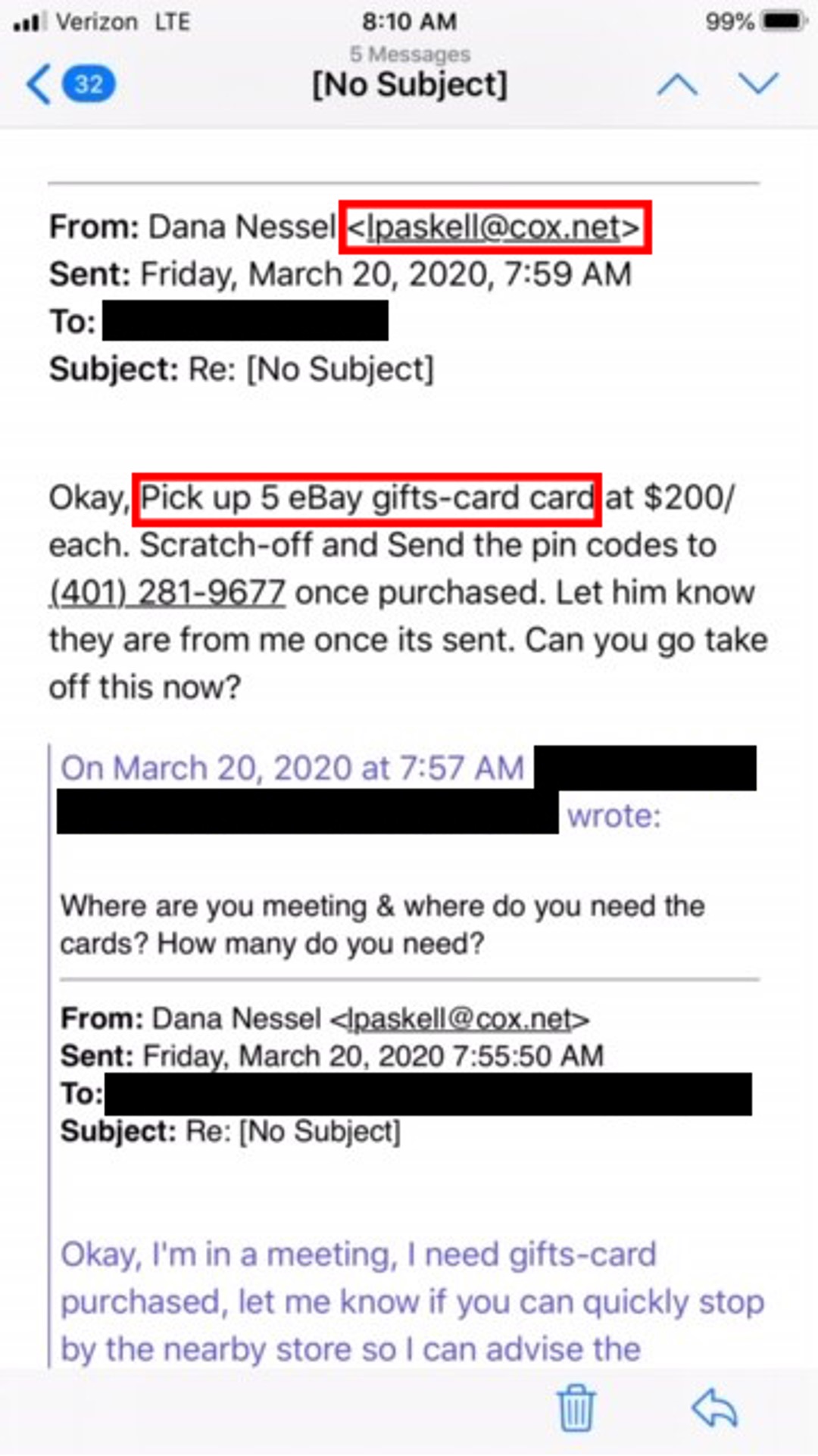Tap the battery icon in status bar
Image resolution: width=818 pixels, height=1456 pixels.
click(783, 21)
